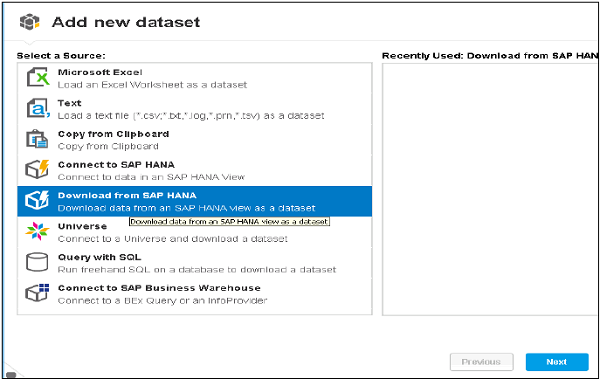Select the Text source title
The width and height of the screenshot is (600, 379).
69,103
